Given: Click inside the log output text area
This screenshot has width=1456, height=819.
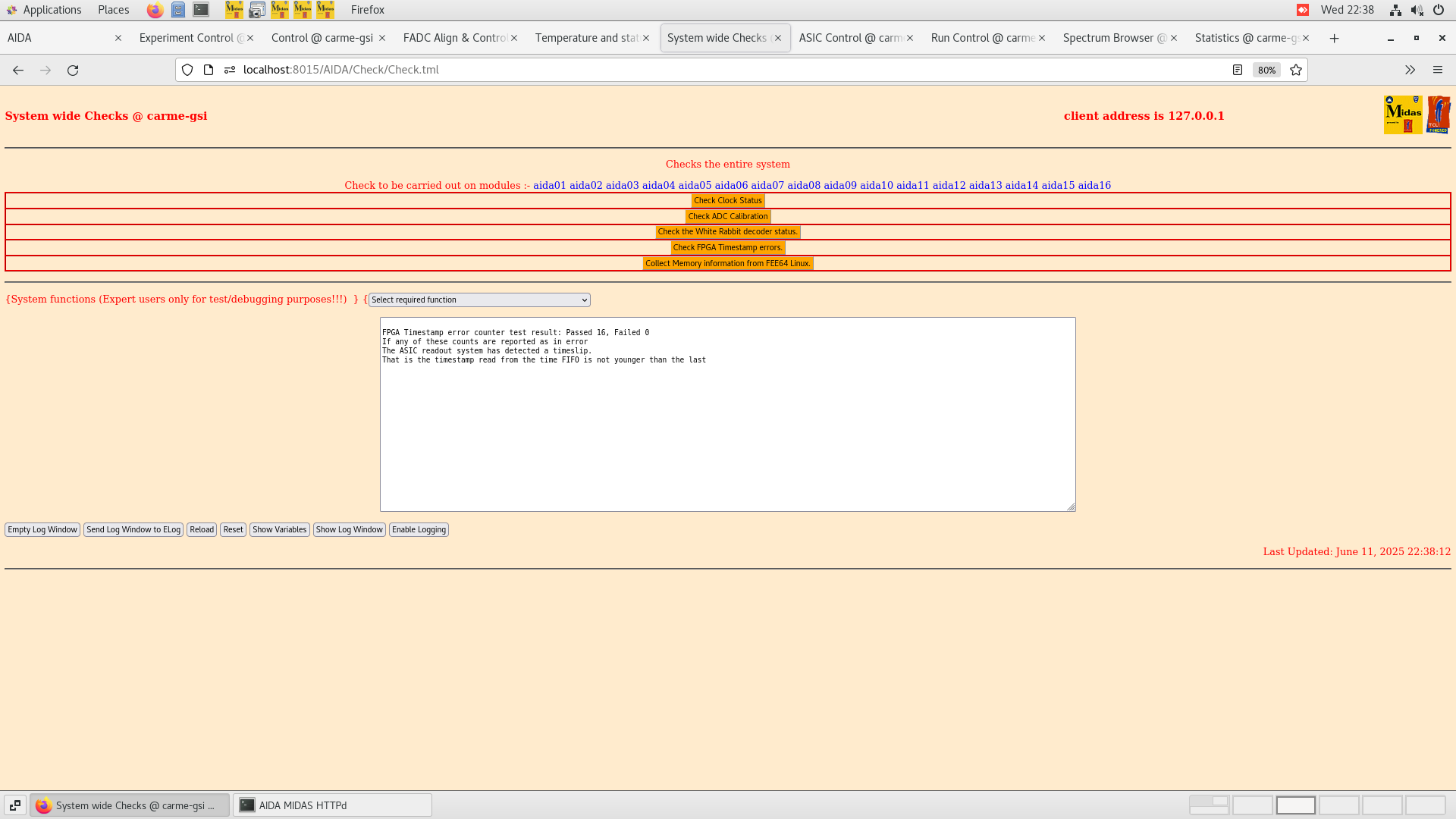Looking at the screenshot, I should [x=727, y=425].
